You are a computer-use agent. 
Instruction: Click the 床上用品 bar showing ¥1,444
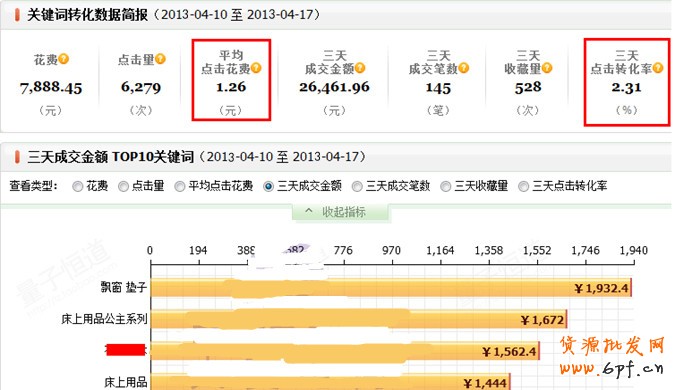[x=331, y=382]
